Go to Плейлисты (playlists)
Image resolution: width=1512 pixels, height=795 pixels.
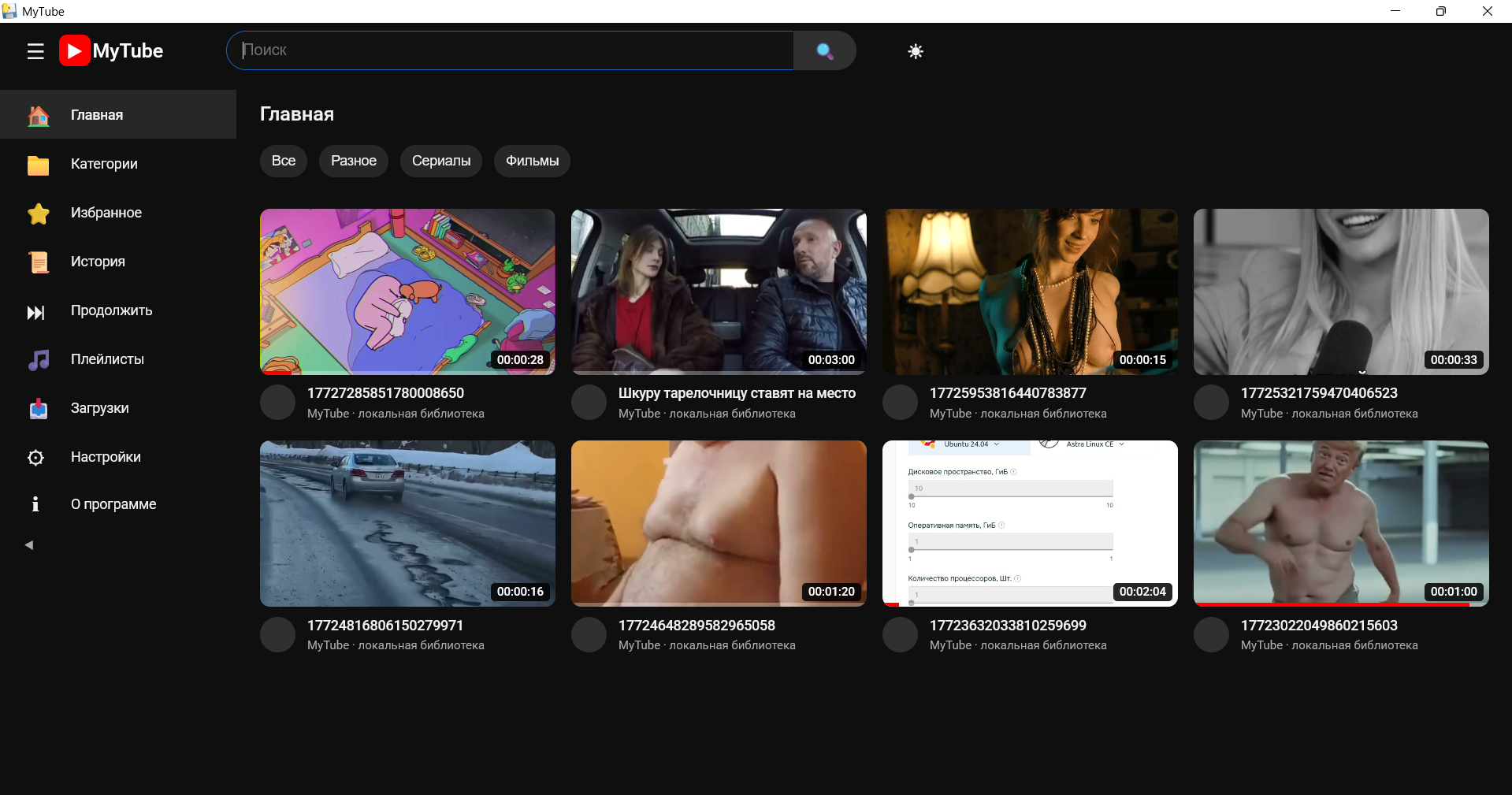pyautogui.click(x=107, y=359)
